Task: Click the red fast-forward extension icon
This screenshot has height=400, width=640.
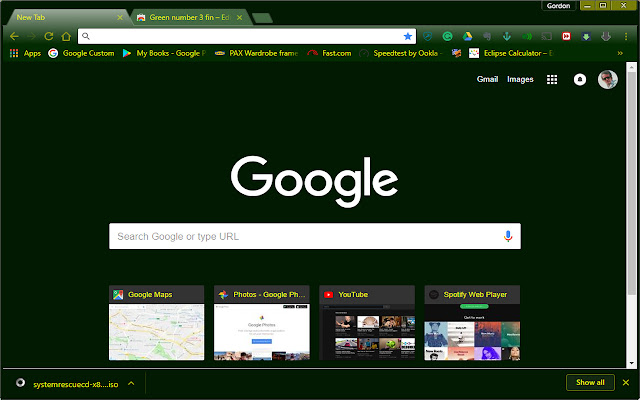Action: coord(566,36)
